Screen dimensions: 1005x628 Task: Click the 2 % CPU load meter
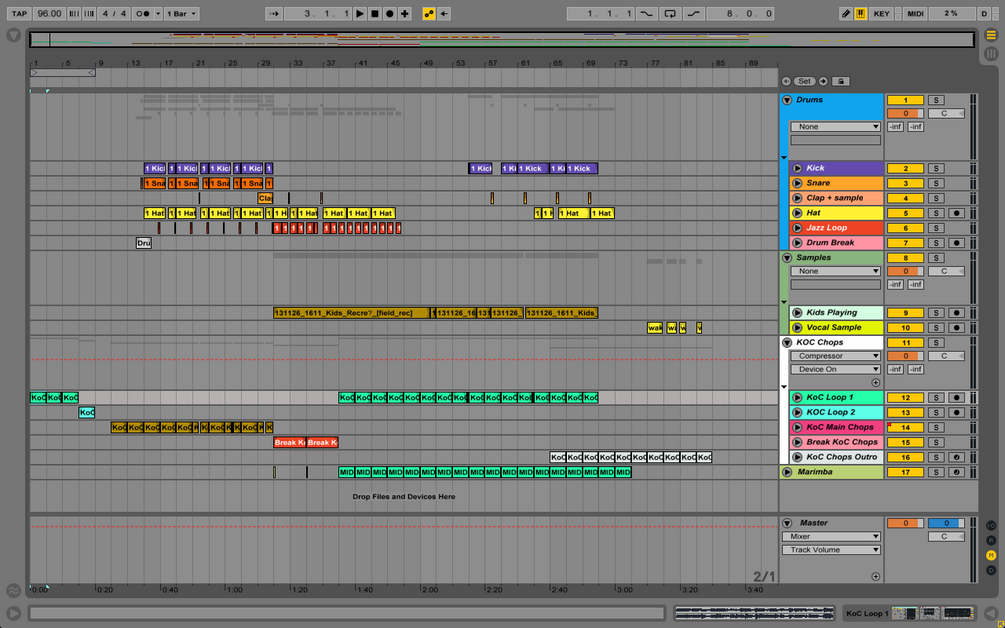951,13
